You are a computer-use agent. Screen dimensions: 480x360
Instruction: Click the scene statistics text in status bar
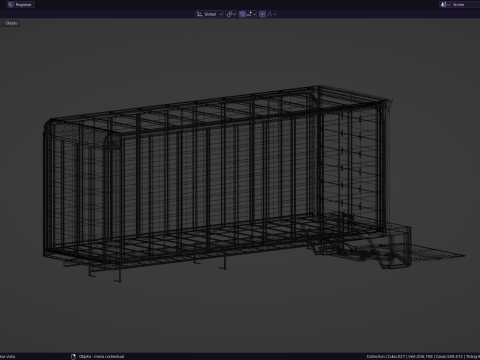(x=423, y=356)
